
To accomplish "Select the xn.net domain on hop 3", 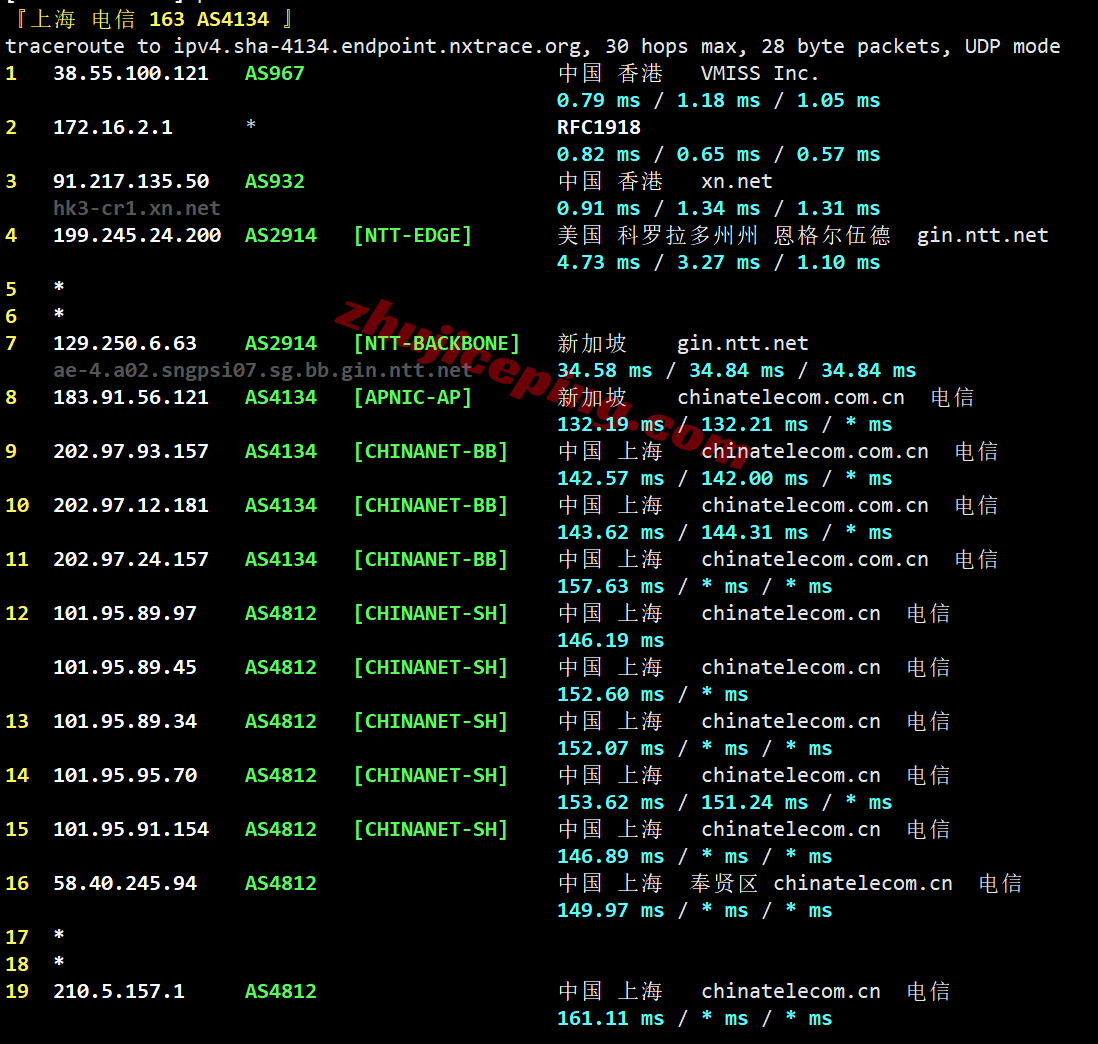I will tap(737, 181).
